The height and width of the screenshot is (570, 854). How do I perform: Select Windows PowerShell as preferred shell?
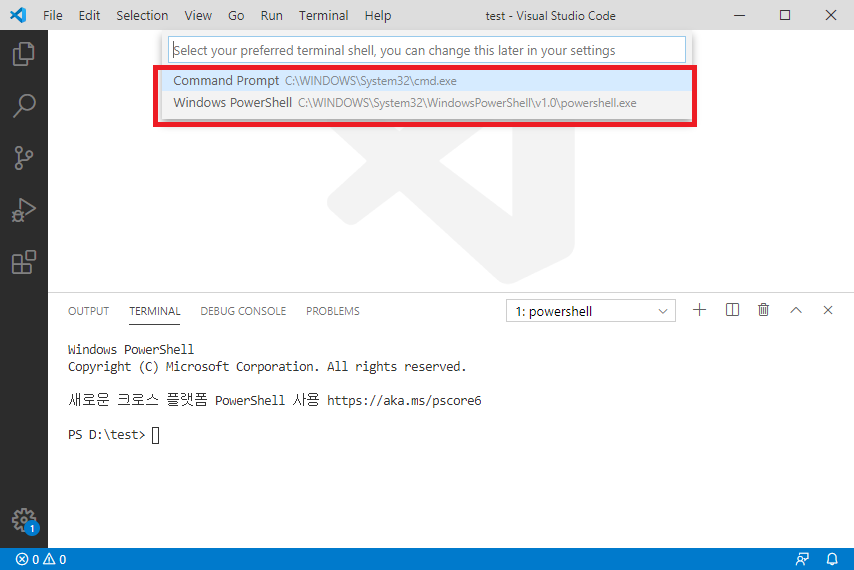tap(426, 102)
